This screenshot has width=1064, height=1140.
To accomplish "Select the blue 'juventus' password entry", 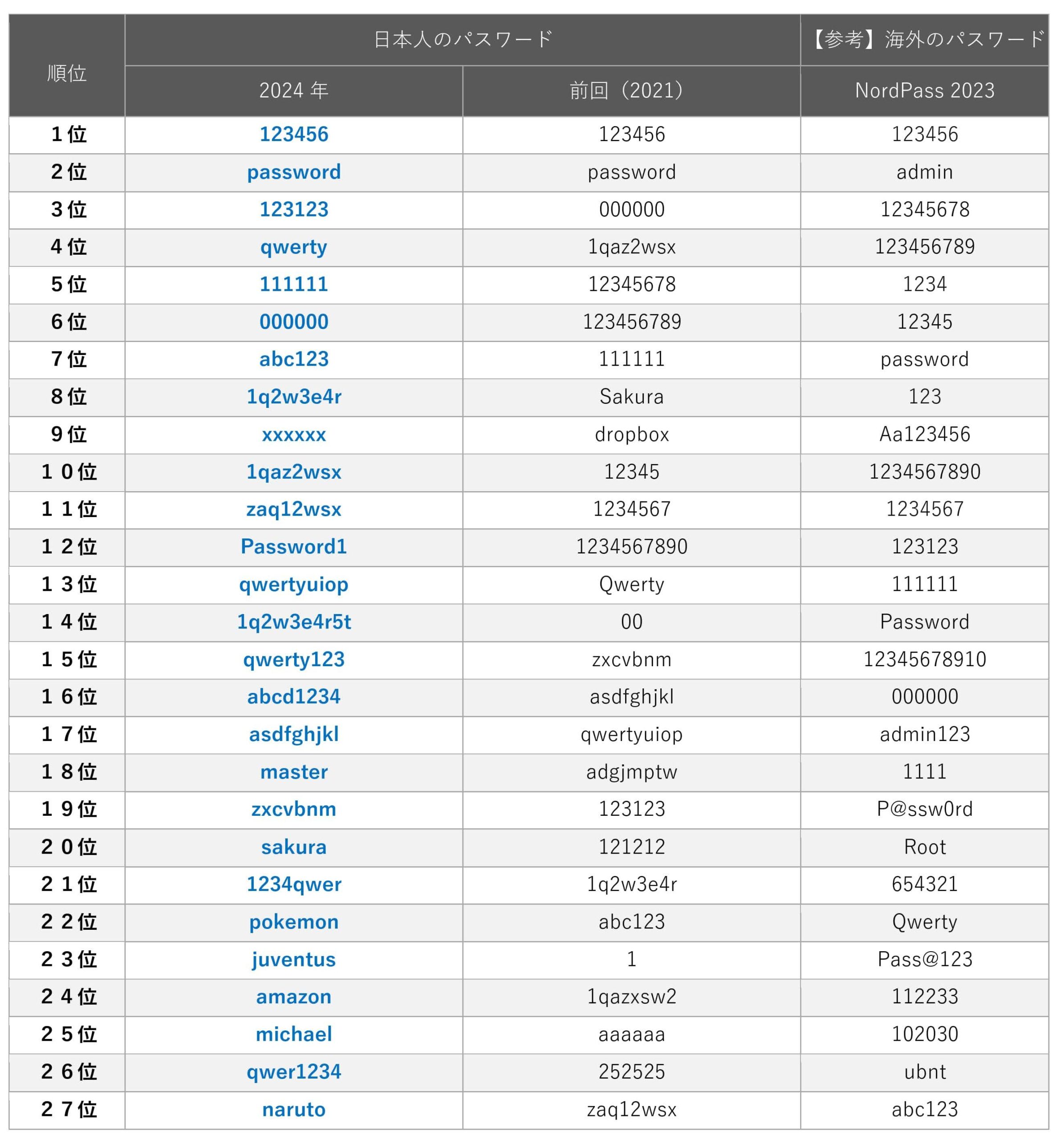I will pyautogui.click(x=293, y=959).
